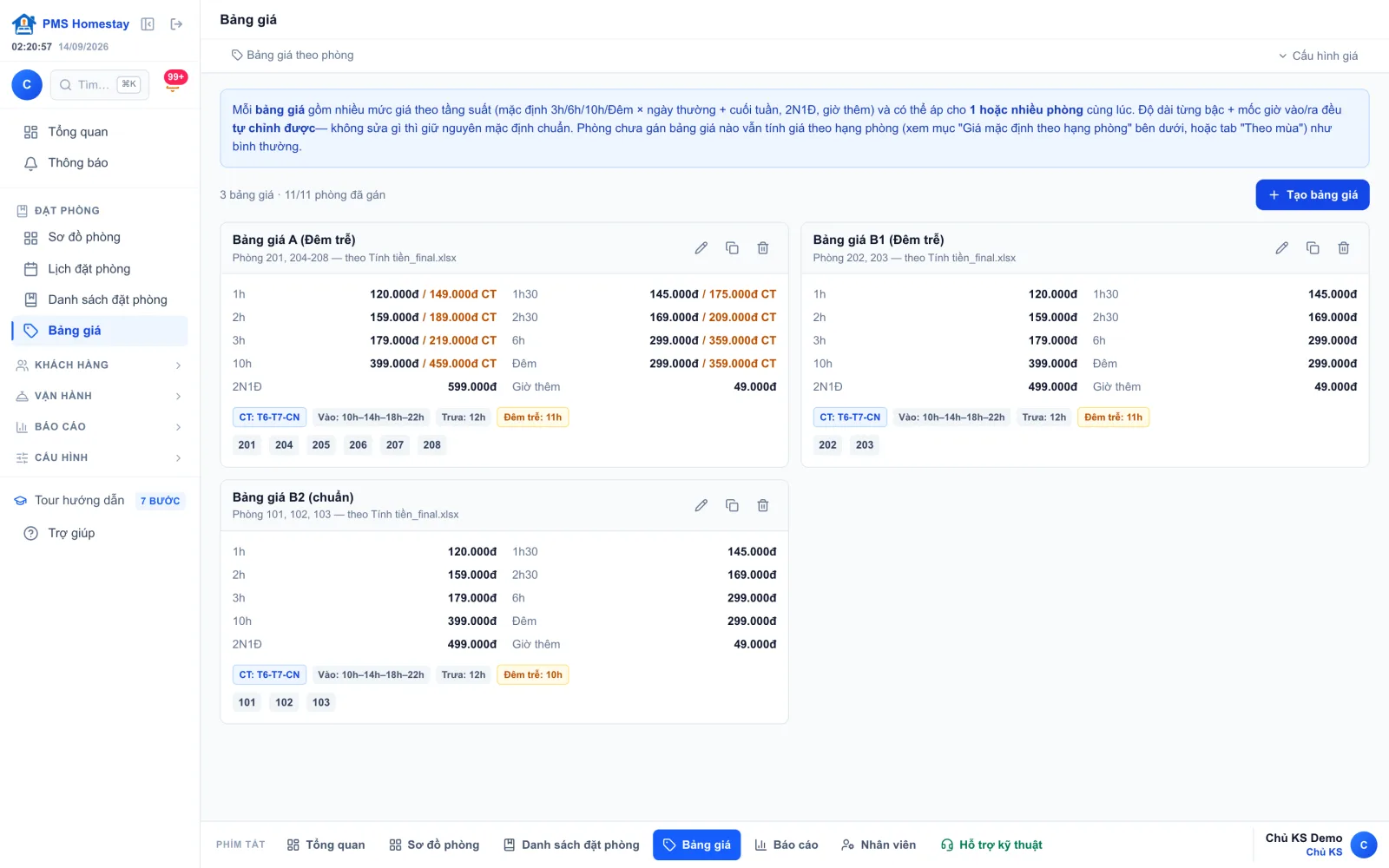1389x868 pixels.
Task: Delete Bảng giá A with trash icon
Action: click(x=763, y=248)
